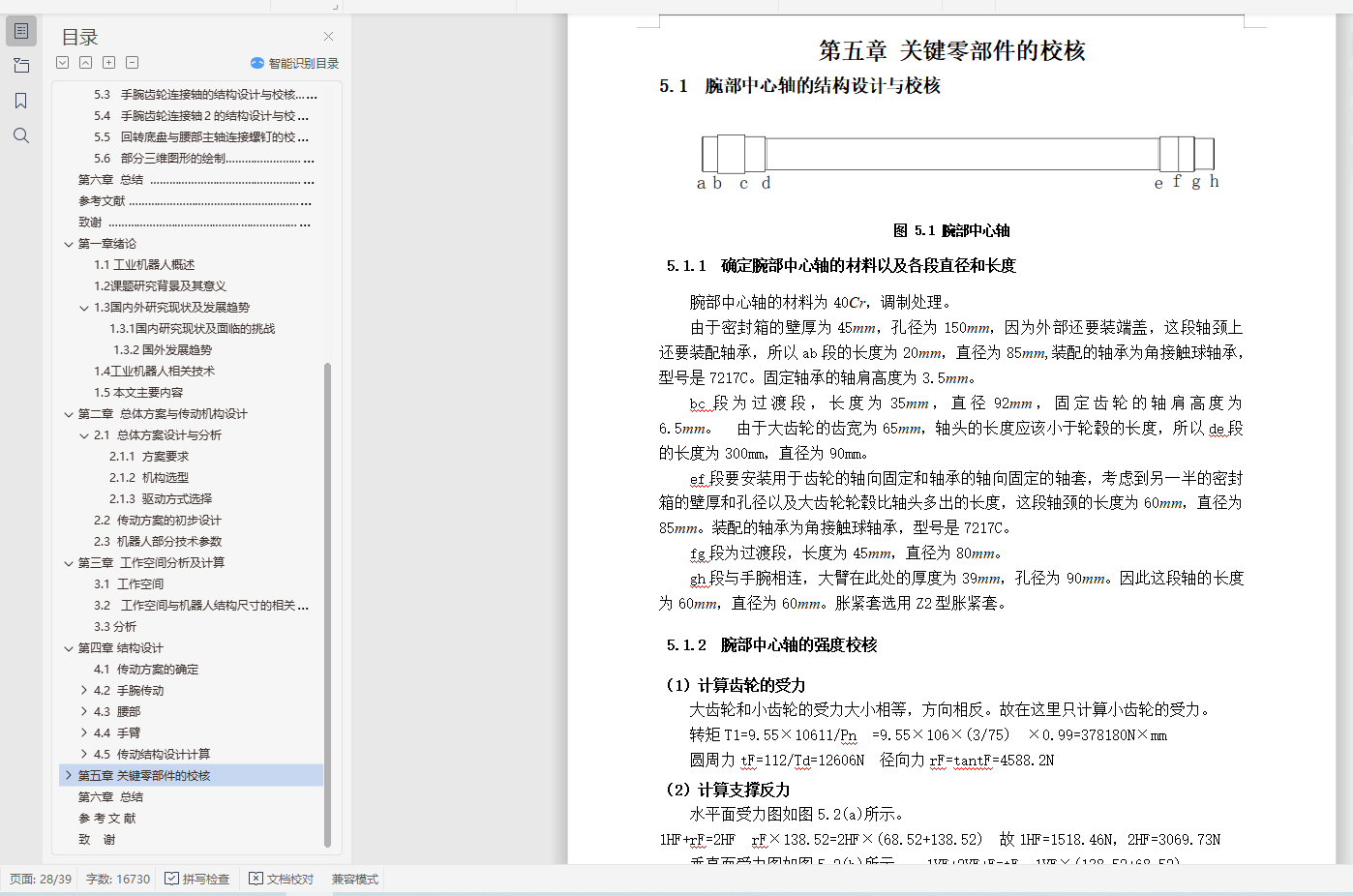1353x896 pixels.
Task: Click heading 第五章 关键零部件的校核 in document
Action: pos(952,50)
